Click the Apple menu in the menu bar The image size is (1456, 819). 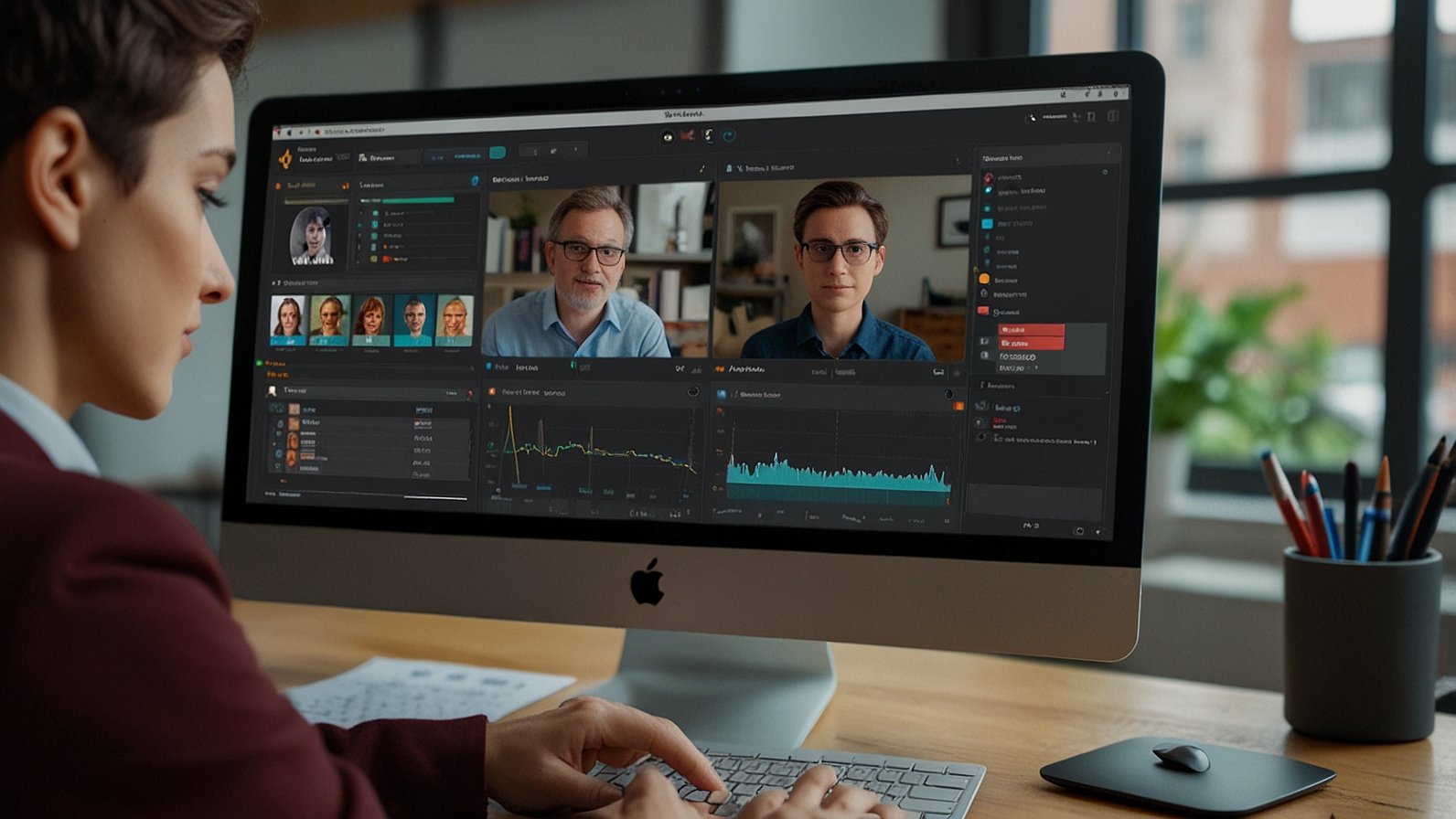coord(279,132)
